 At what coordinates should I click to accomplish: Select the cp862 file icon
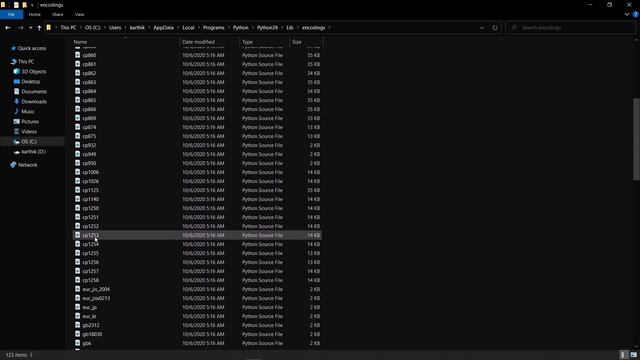pos(78,73)
